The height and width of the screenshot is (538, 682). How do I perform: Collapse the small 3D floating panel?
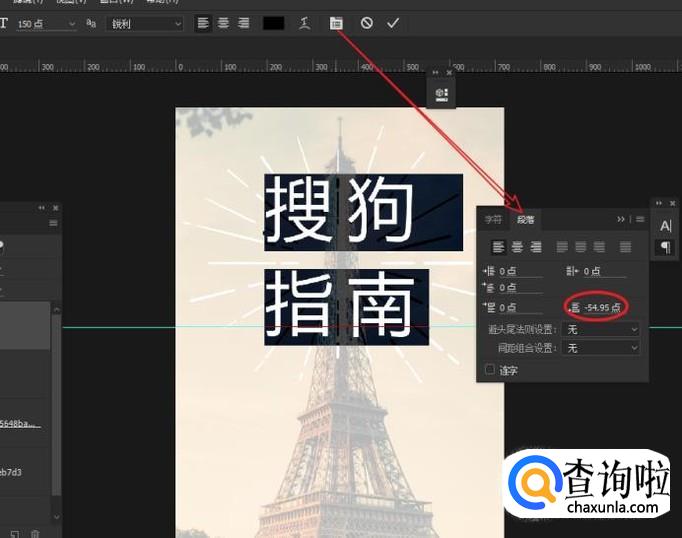(435, 73)
